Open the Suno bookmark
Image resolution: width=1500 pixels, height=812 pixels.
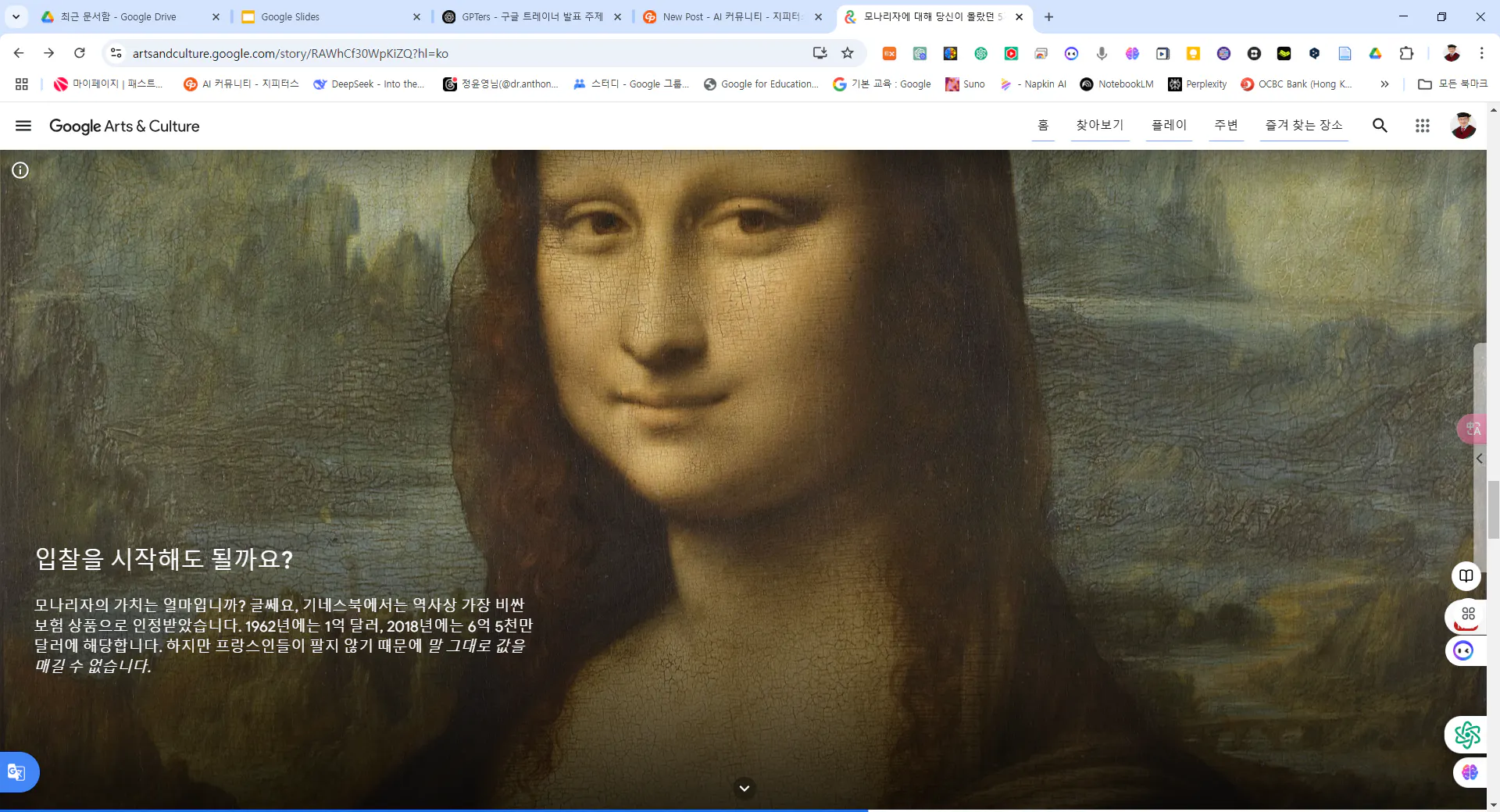click(x=965, y=84)
